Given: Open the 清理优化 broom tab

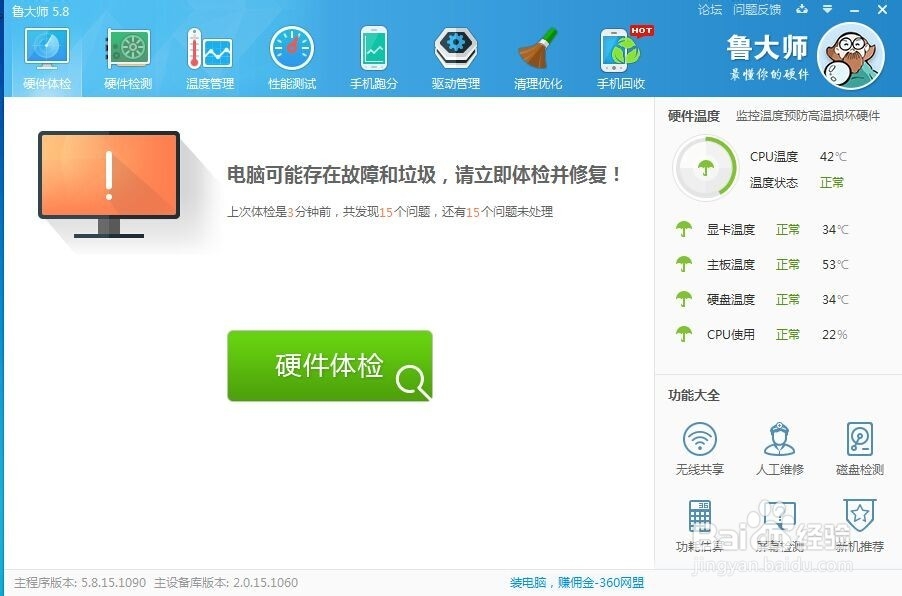Looking at the screenshot, I should point(538,58).
